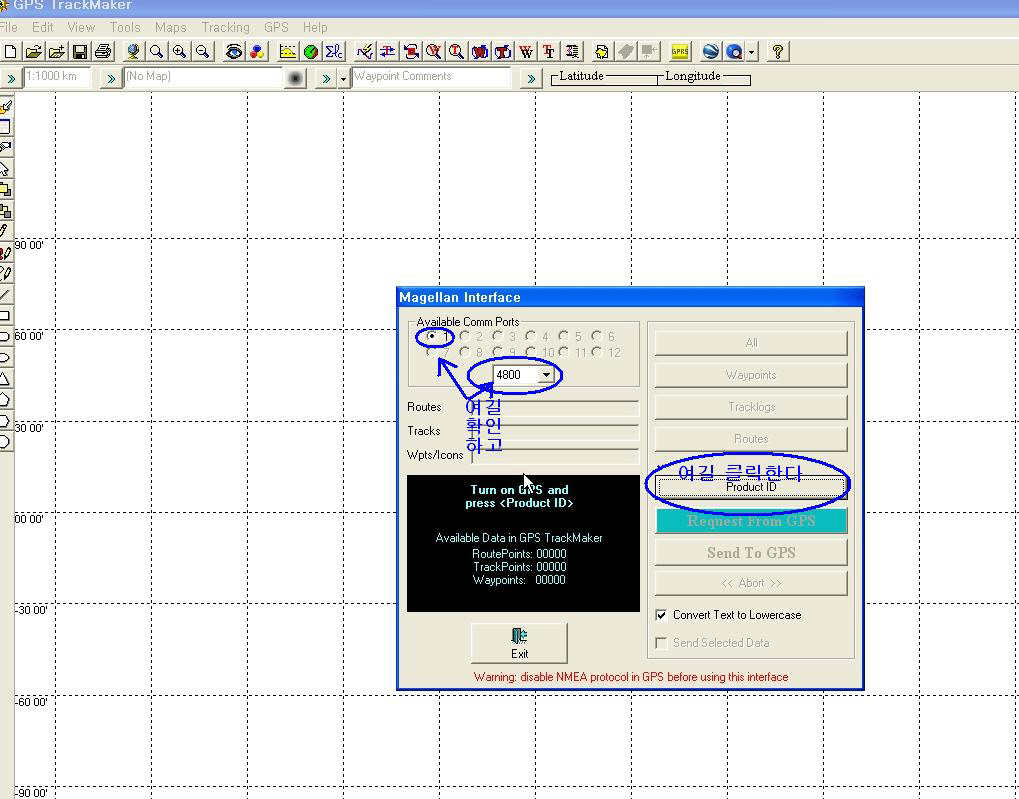Viewport: 1019px width, 799px height.
Task: Click the blue Earth globe icon
Action: click(710, 51)
